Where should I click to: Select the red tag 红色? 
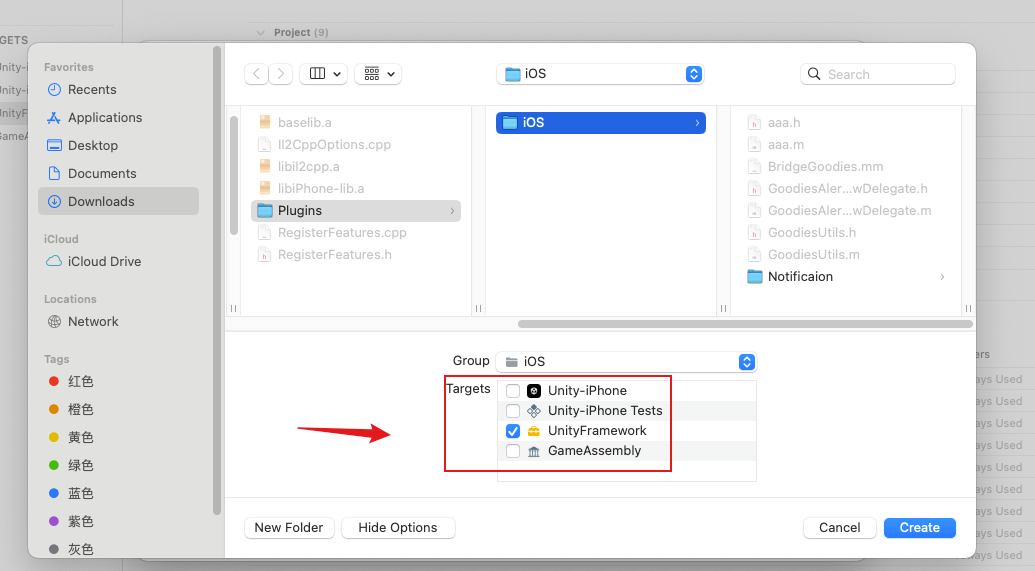pos(71,382)
